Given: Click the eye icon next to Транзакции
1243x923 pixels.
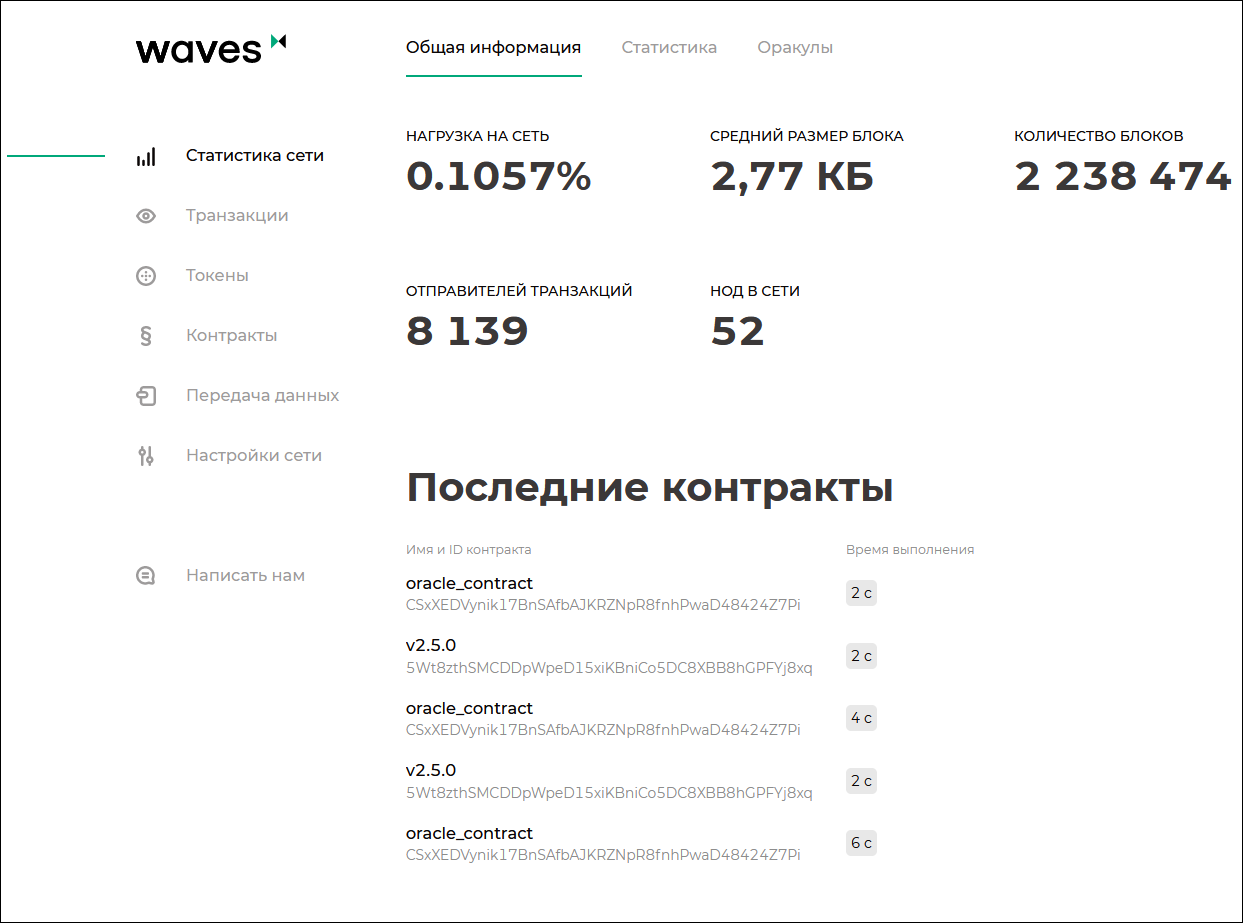Looking at the screenshot, I should coord(146,215).
